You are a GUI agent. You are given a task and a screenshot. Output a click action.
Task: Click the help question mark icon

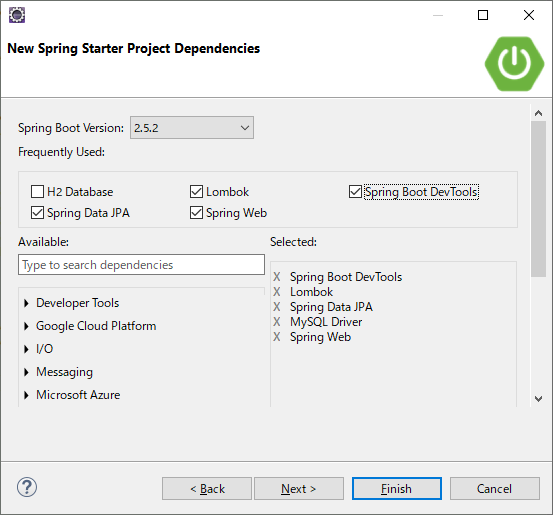tap(27, 487)
